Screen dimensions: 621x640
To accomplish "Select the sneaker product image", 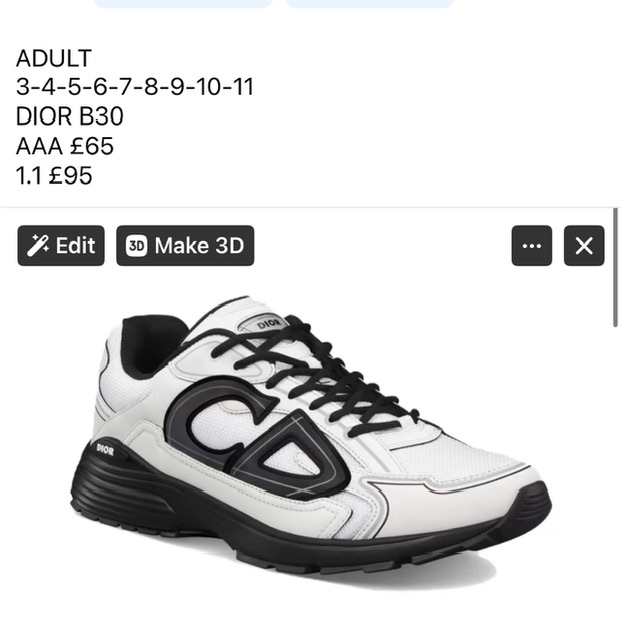I will pyautogui.click(x=311, y=441).
